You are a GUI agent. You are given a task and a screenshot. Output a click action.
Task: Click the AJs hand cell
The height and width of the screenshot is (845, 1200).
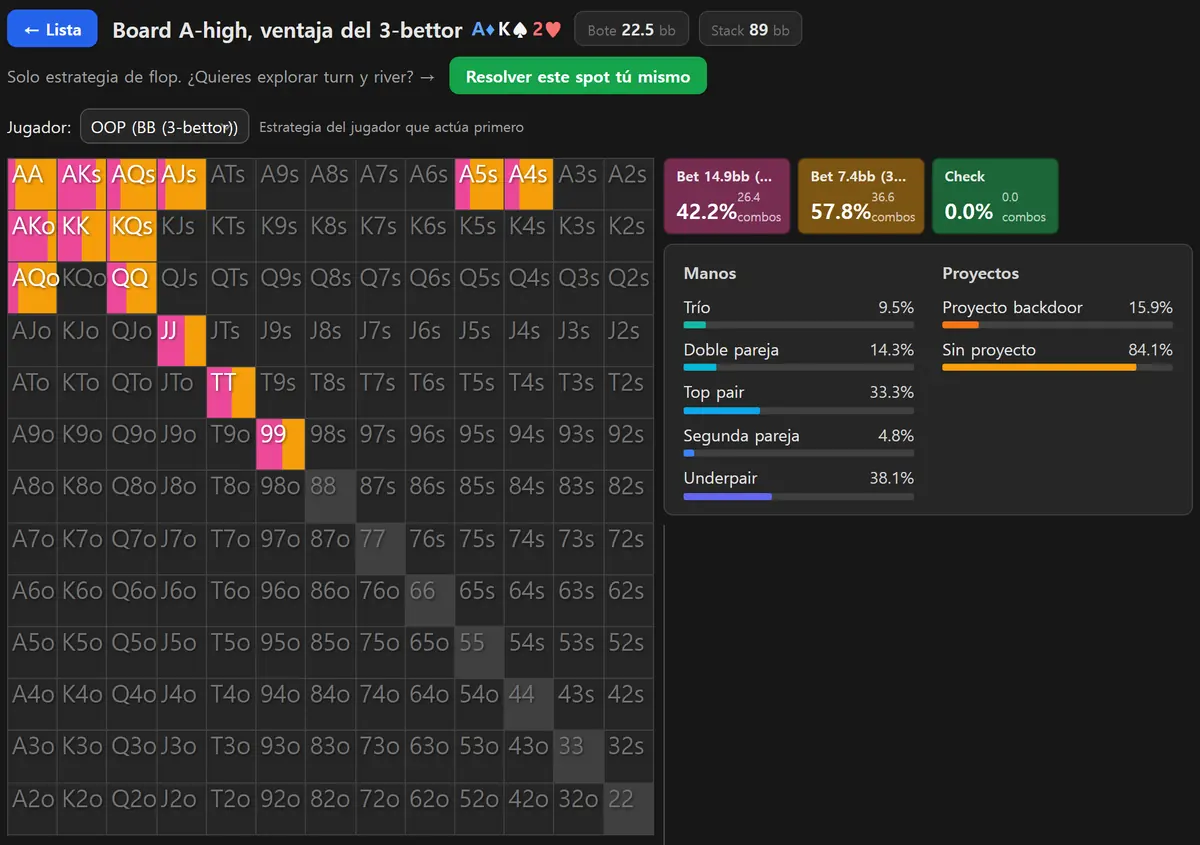(x=181, y=184)
